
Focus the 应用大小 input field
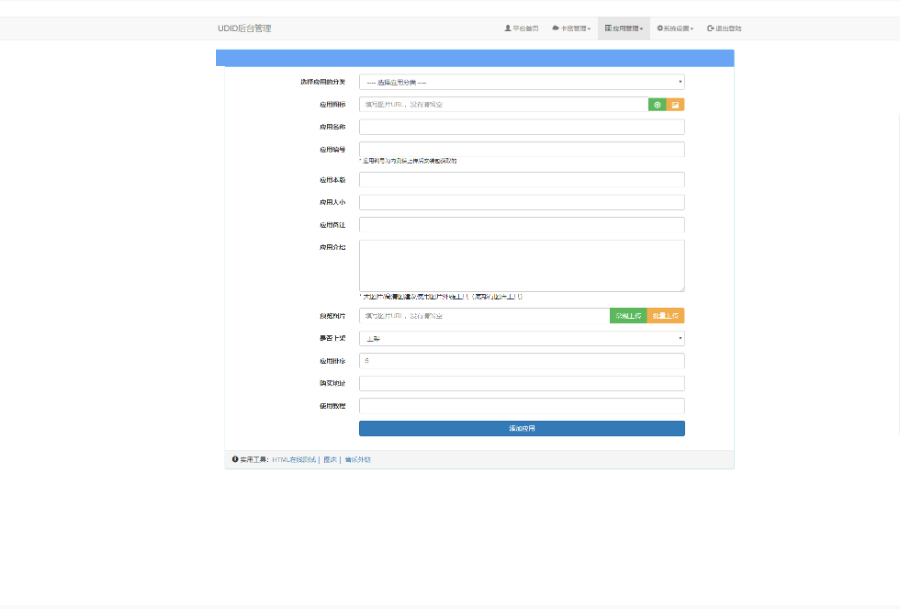522,202
